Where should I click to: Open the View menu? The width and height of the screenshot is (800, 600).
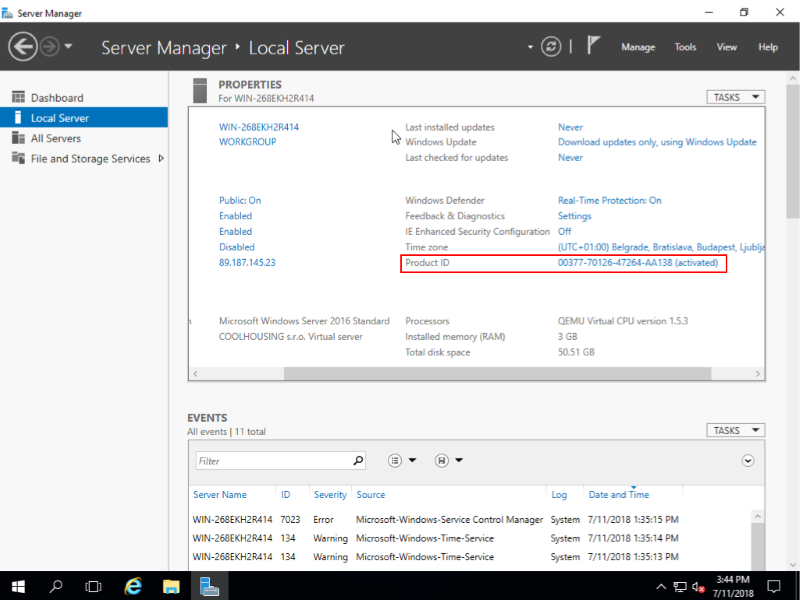727,47
